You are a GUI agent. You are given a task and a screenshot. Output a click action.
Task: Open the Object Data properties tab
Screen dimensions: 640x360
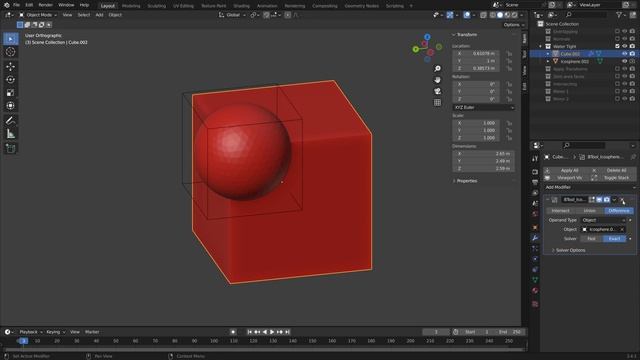click(x=535, y=280)
